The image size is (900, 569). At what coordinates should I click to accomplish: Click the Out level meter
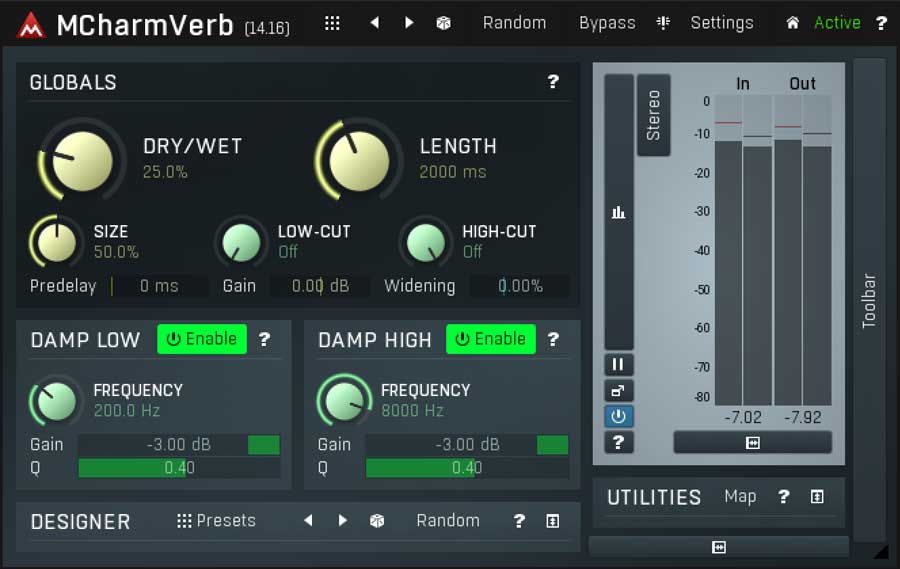point(802,250)
